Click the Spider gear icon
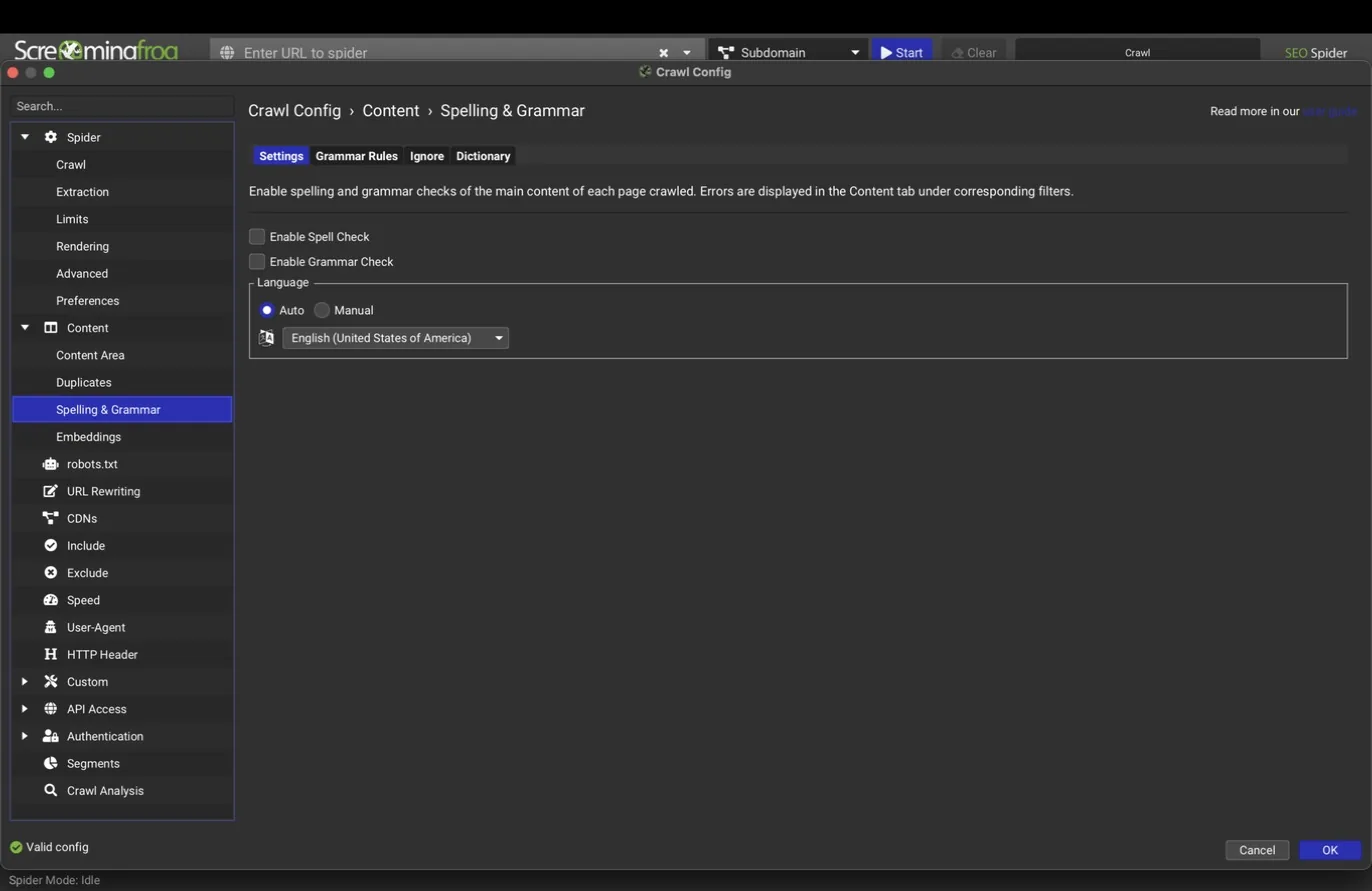The width and height of the screenshot is (1372, 891). [x=51, y=137]
